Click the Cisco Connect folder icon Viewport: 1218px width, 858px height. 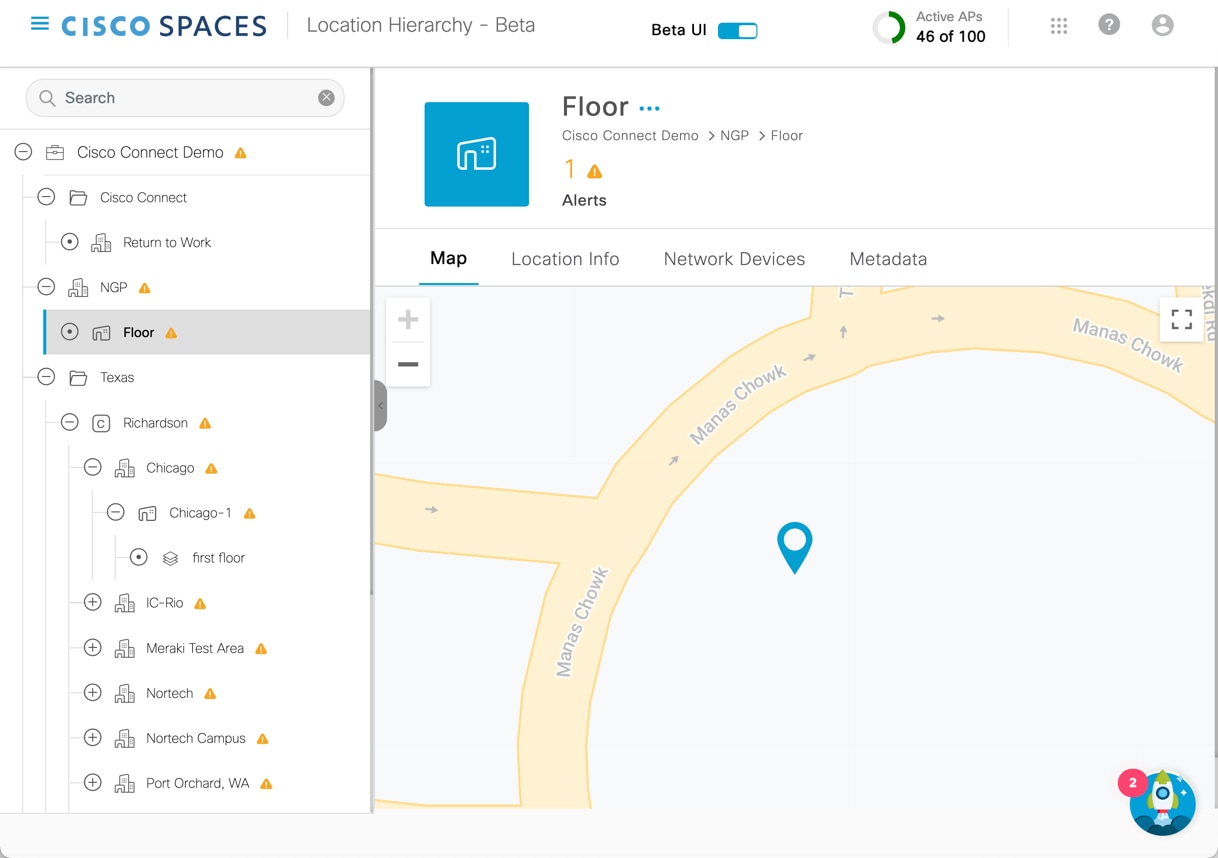point(78,198)
